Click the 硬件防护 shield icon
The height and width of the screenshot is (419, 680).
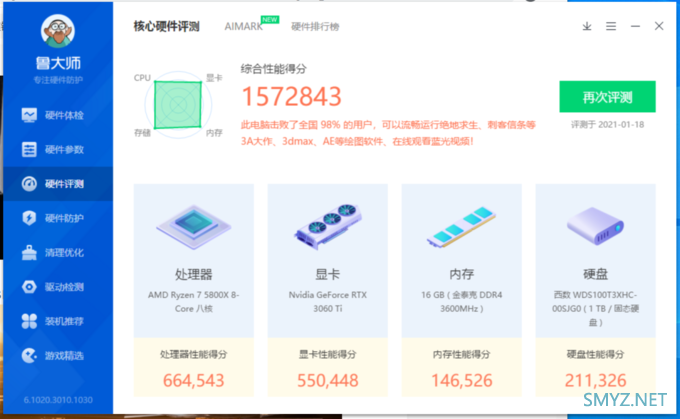[x=29, y=218]
